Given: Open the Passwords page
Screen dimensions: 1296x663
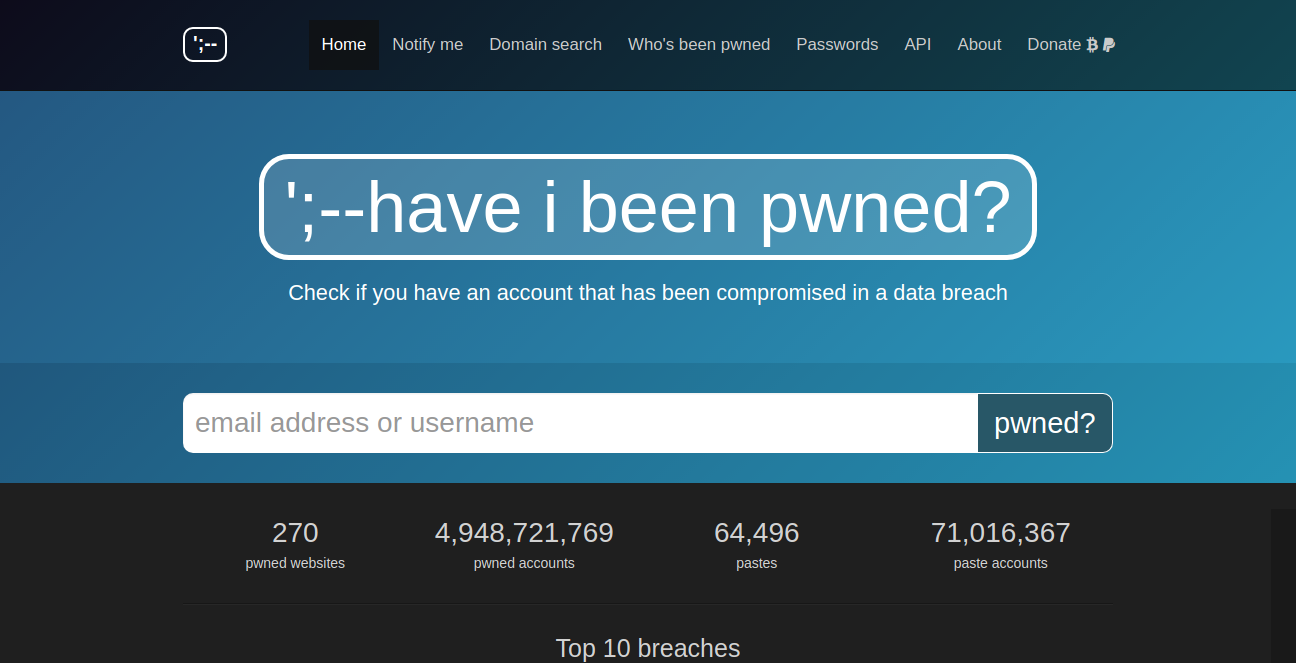Looking at the screenshot, I should pos(837,44).
